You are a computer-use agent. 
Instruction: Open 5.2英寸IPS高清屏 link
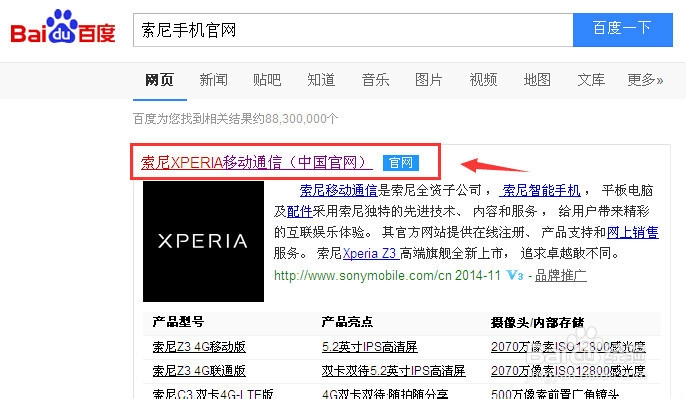click(370, 347)
